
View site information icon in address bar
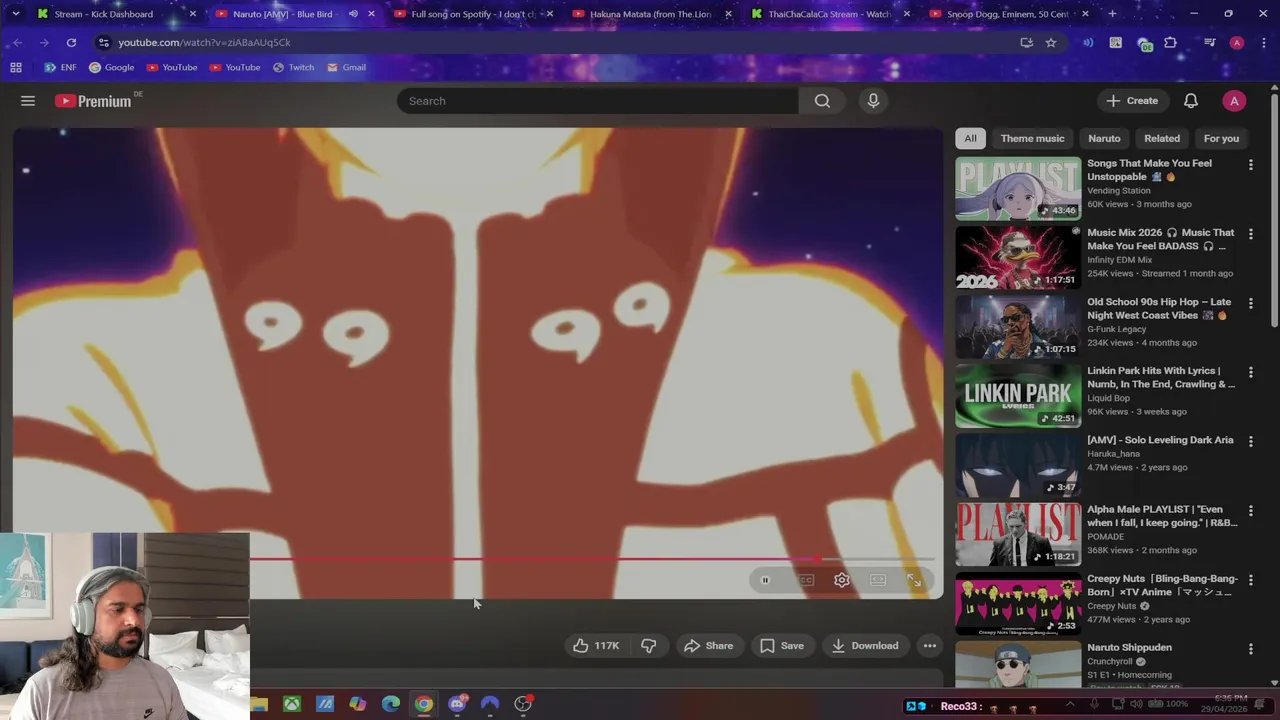[x=103, y=42]
